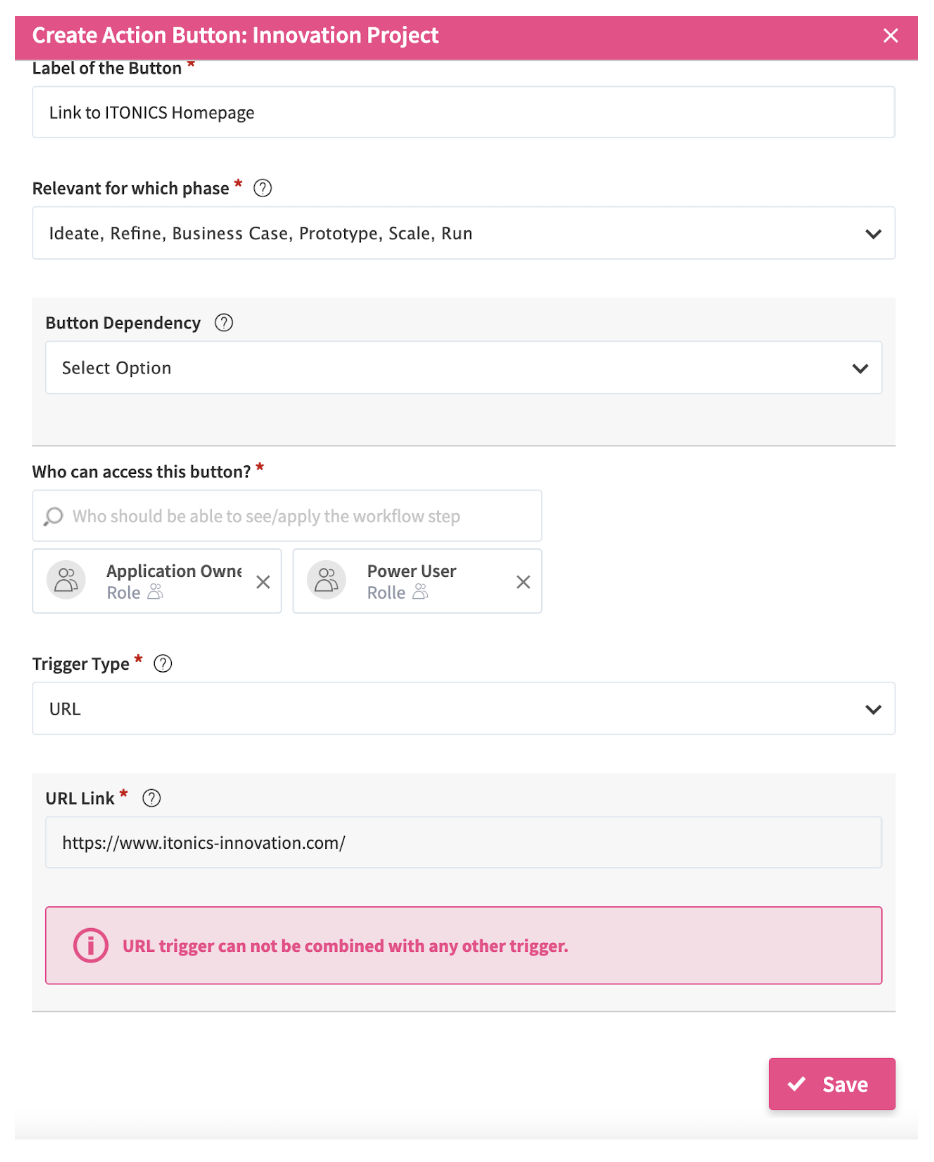The image size is (934, 1162).
Task: Close the Create Action Button dialog
Action: 891,36
